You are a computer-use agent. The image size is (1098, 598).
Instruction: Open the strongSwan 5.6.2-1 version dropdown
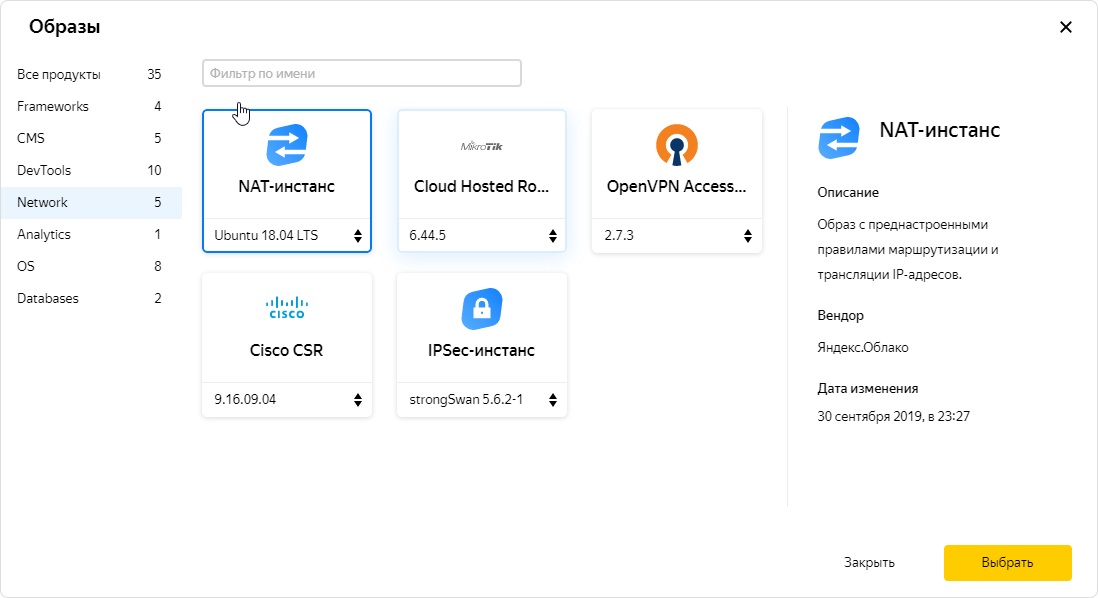(482, 400)
